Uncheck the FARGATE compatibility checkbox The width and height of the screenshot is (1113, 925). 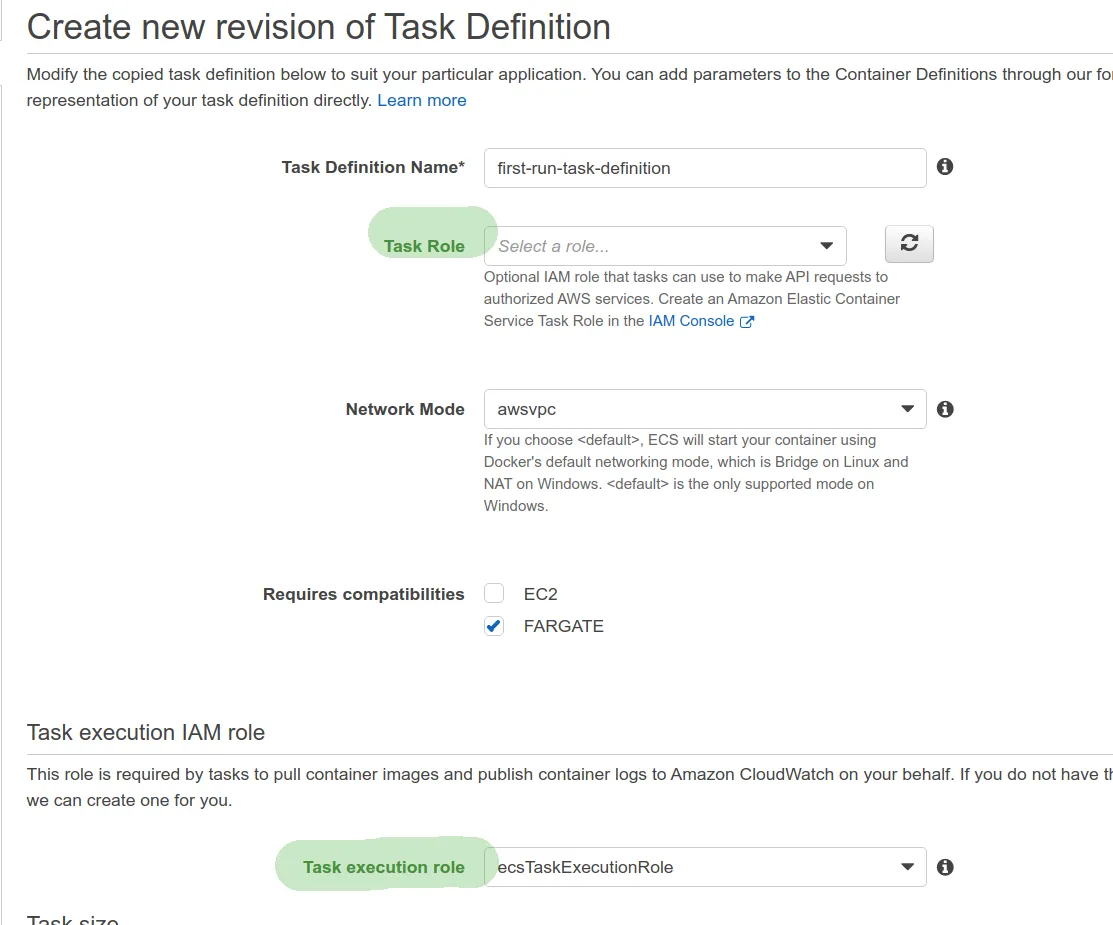click(x=494, y=626)
